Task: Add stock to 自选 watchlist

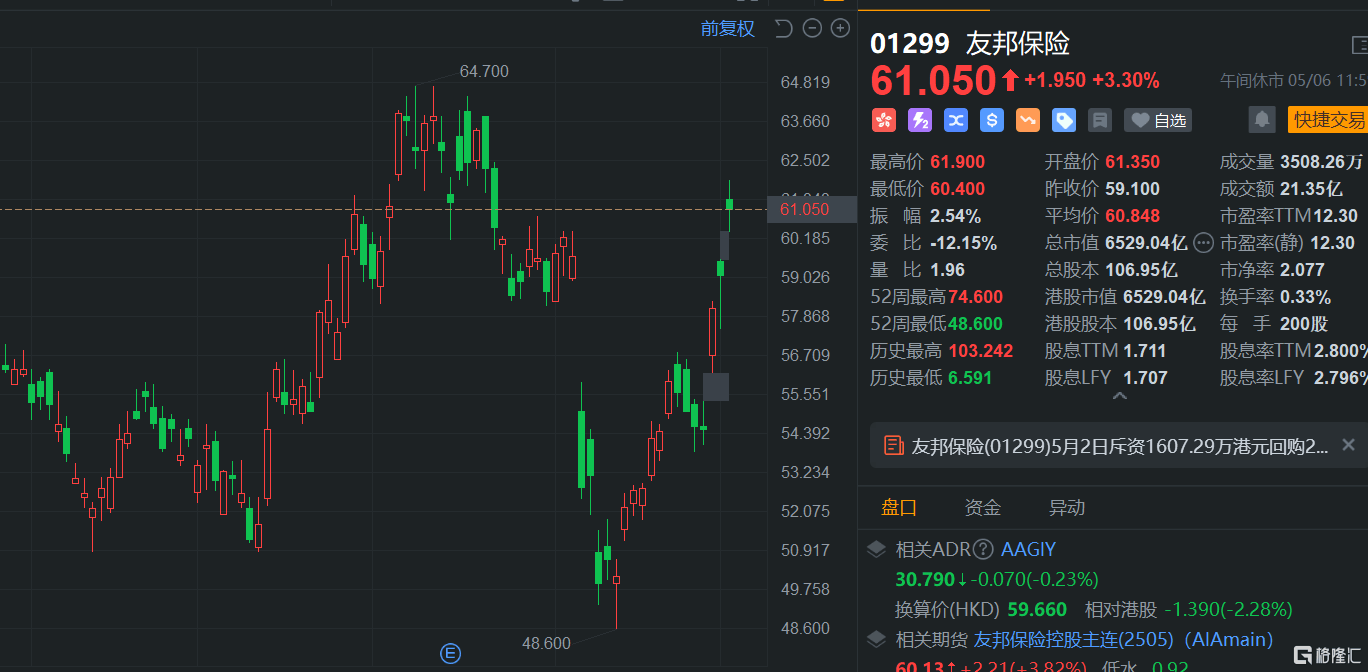Action: tap(1158, 120)
